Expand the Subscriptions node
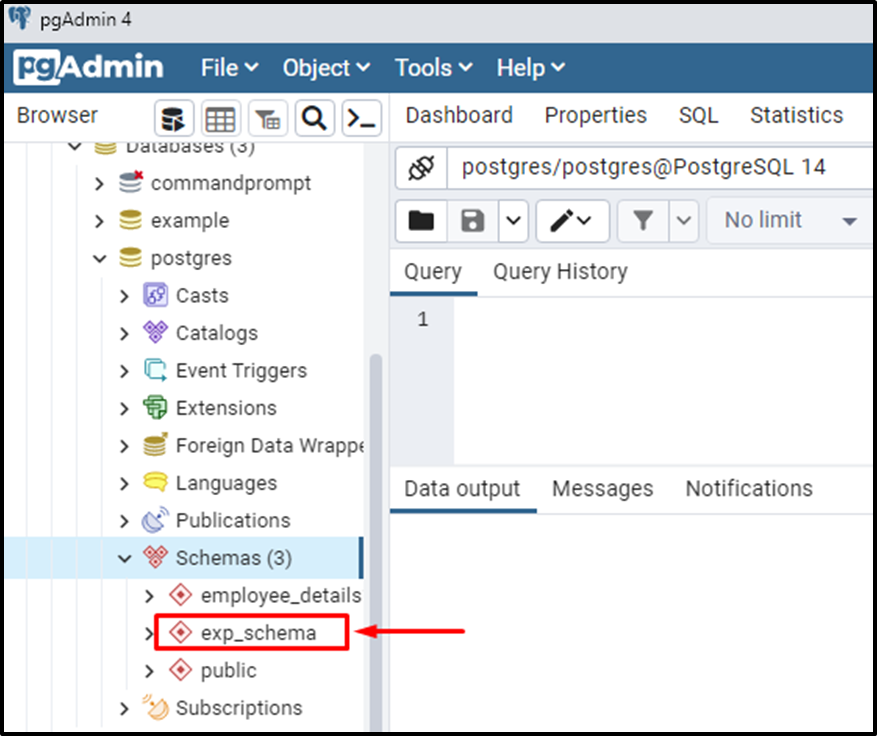The image size is (877, 736). click(x=124, y=709)
